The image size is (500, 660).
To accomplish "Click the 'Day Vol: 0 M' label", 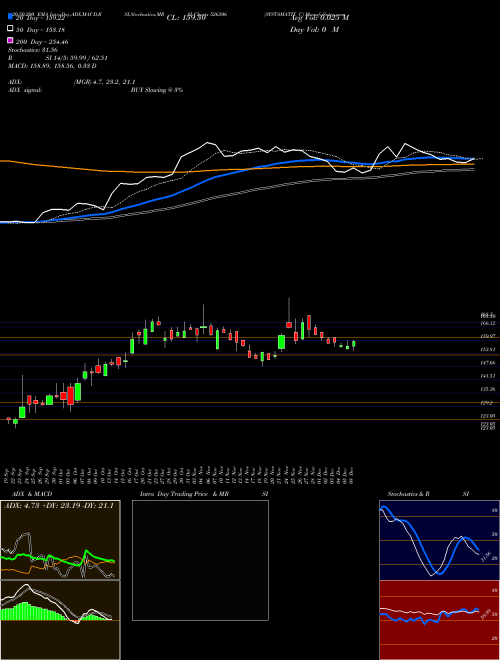I will (314, 30).
